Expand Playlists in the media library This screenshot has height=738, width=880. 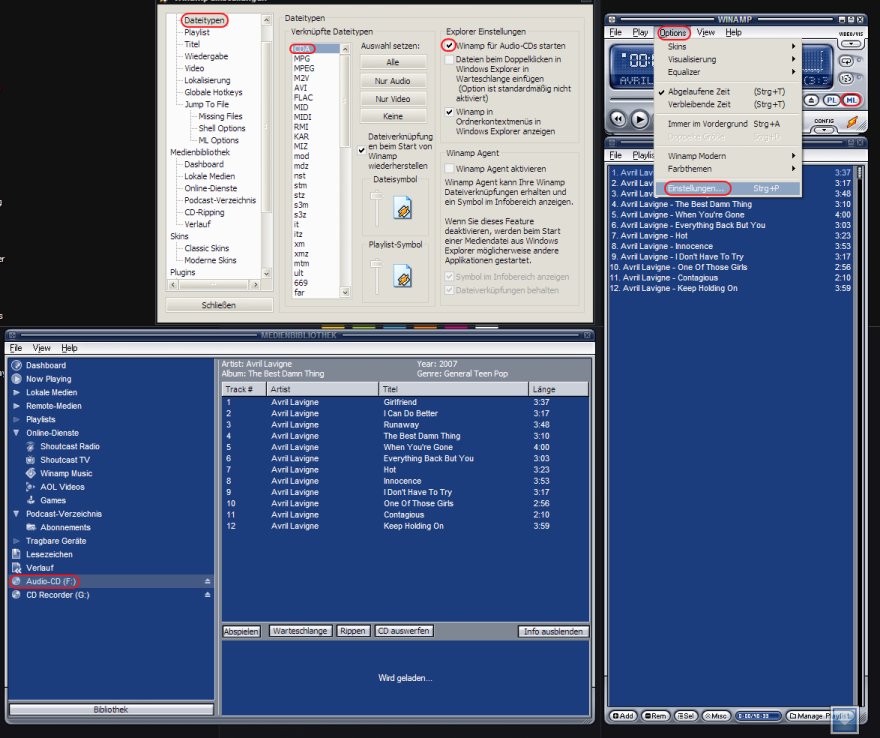pyautogui.click(x=16, y=419)
